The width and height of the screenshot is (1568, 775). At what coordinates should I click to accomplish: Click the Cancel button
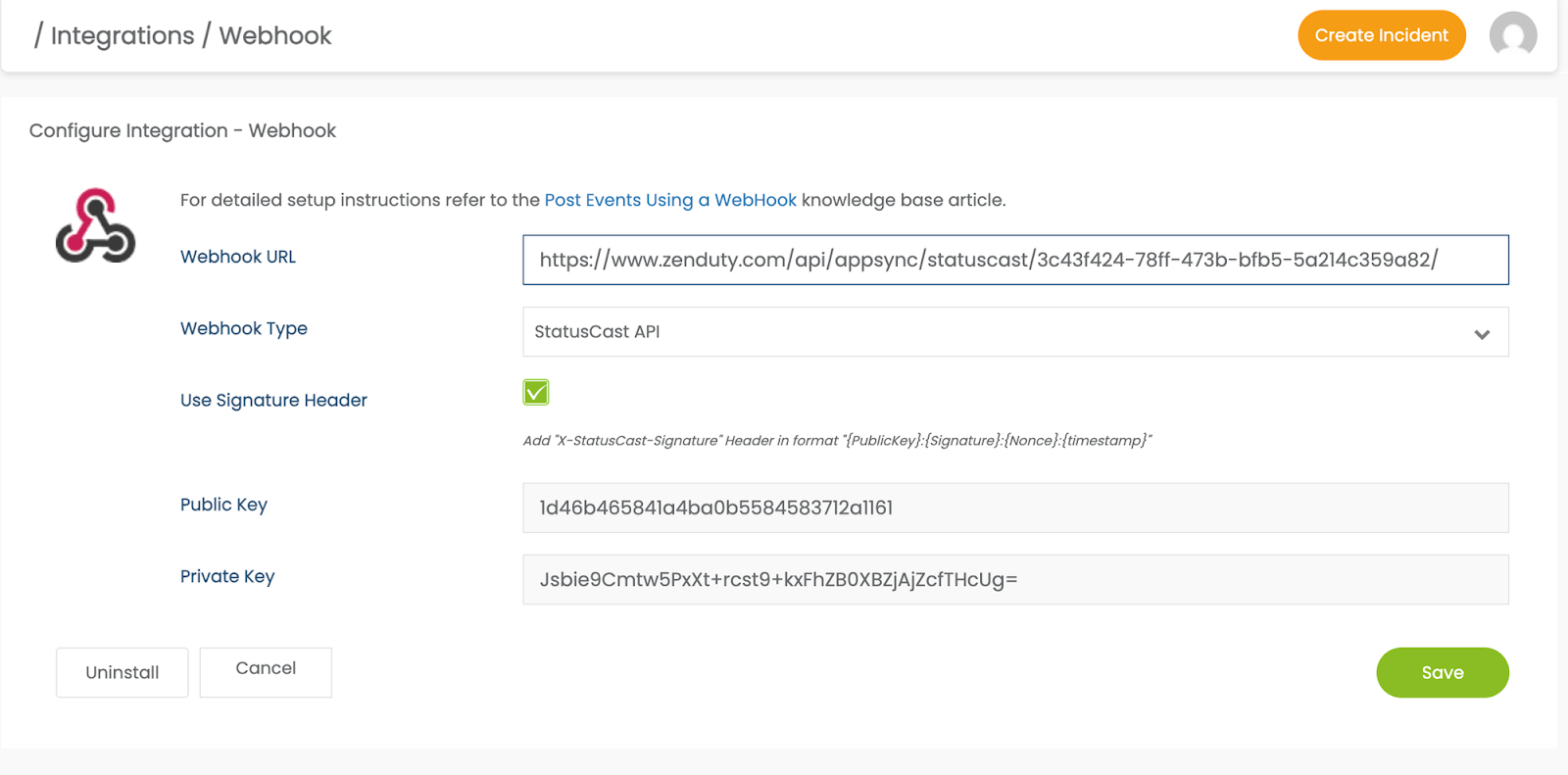(266, 672)
